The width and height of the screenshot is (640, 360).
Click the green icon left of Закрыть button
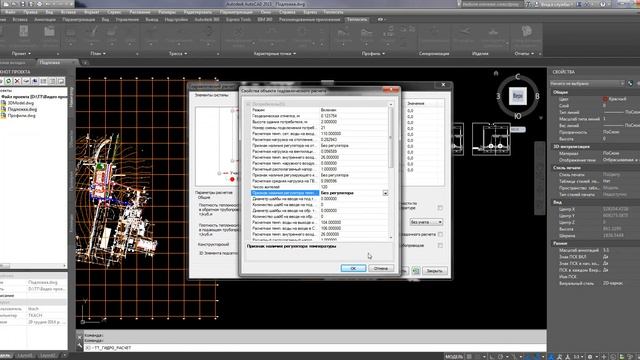pos(416,270)
